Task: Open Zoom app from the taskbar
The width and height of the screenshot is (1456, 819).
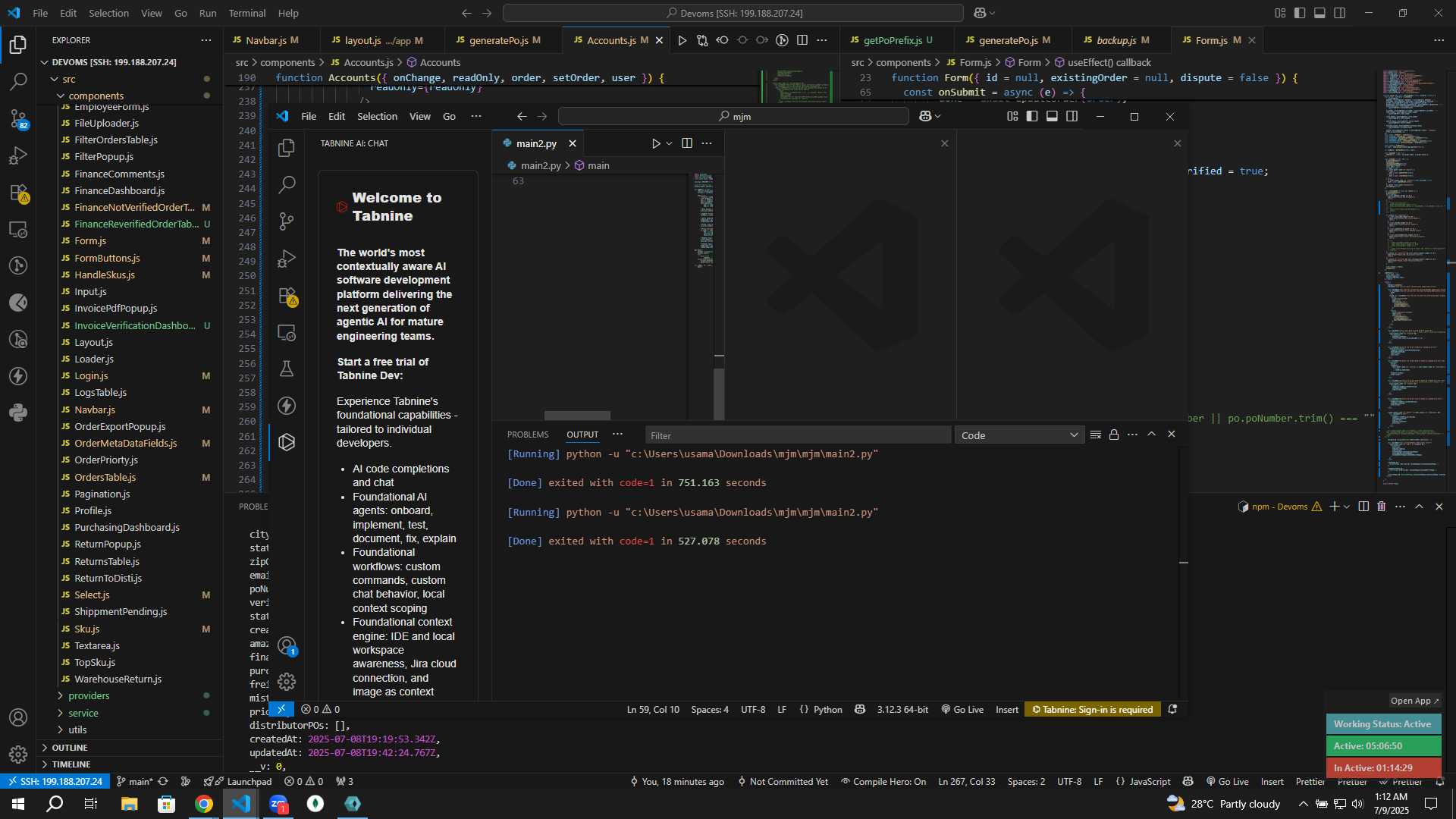Action: click(x=278, y=804)
